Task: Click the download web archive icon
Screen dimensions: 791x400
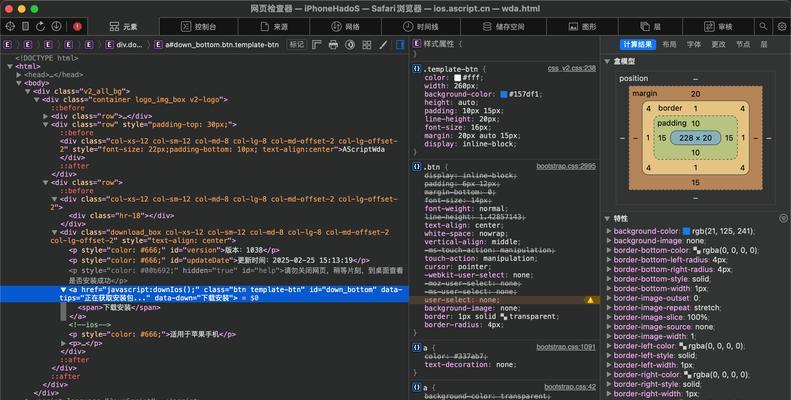Action: click(x=56, y=26)
